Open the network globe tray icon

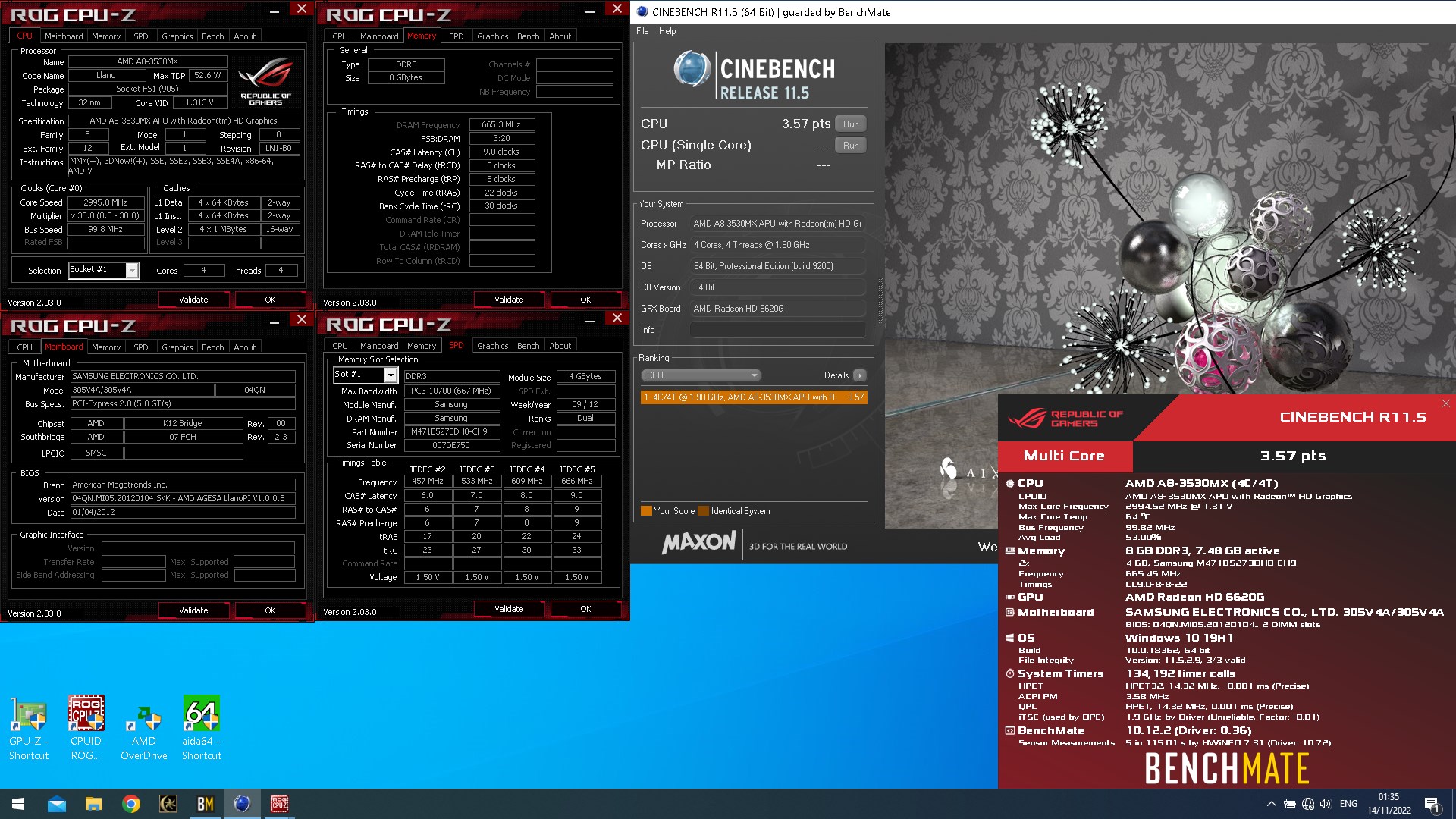(x=1308, y=804)
